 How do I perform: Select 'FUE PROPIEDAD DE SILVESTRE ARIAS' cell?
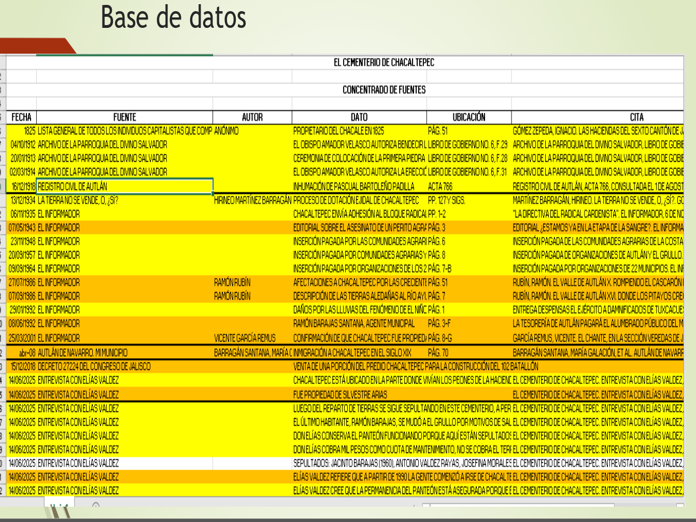click(x=359, y=395)
